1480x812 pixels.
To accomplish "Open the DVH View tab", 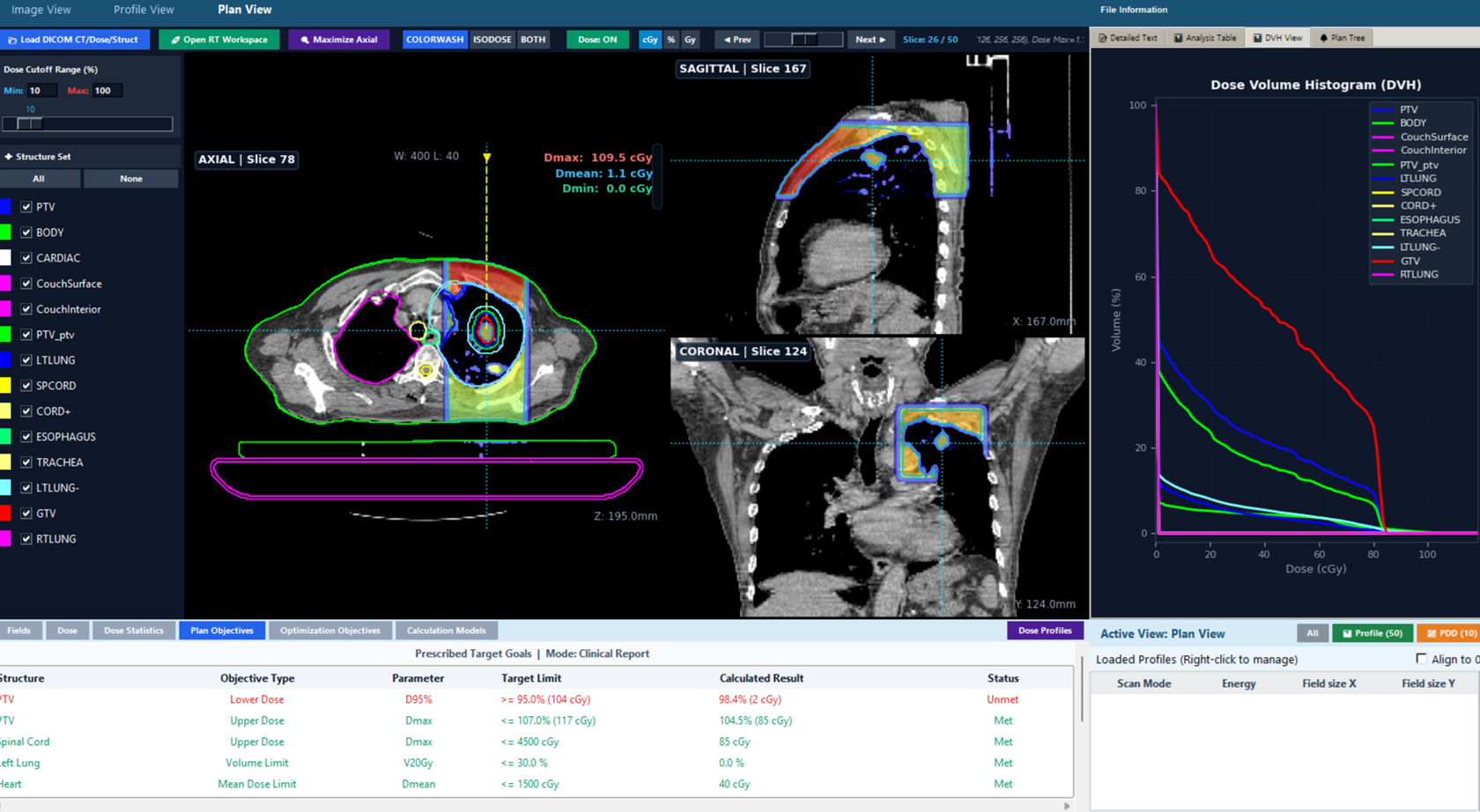I will click(x=1277, y=38).
